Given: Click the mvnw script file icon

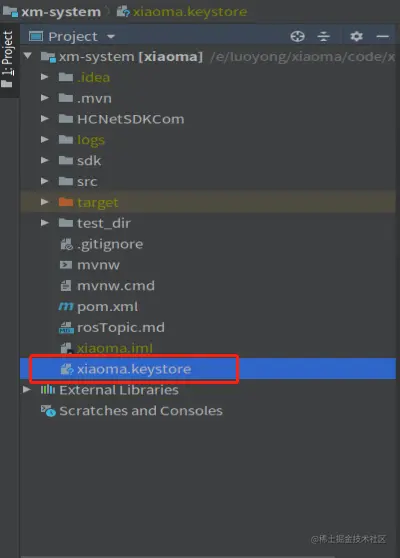Looking at the screenshot, I should pos(66,264).
